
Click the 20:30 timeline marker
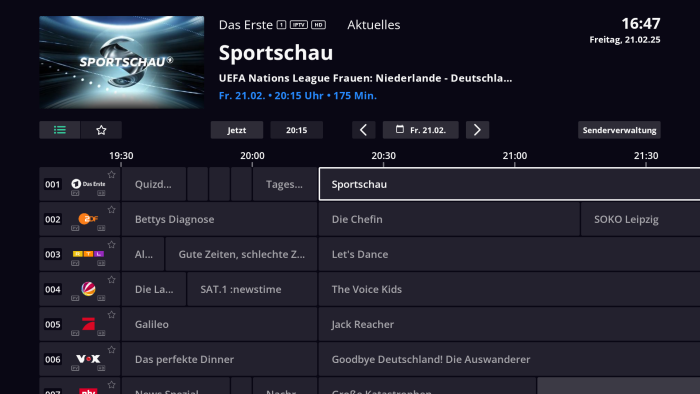point(383,156)
